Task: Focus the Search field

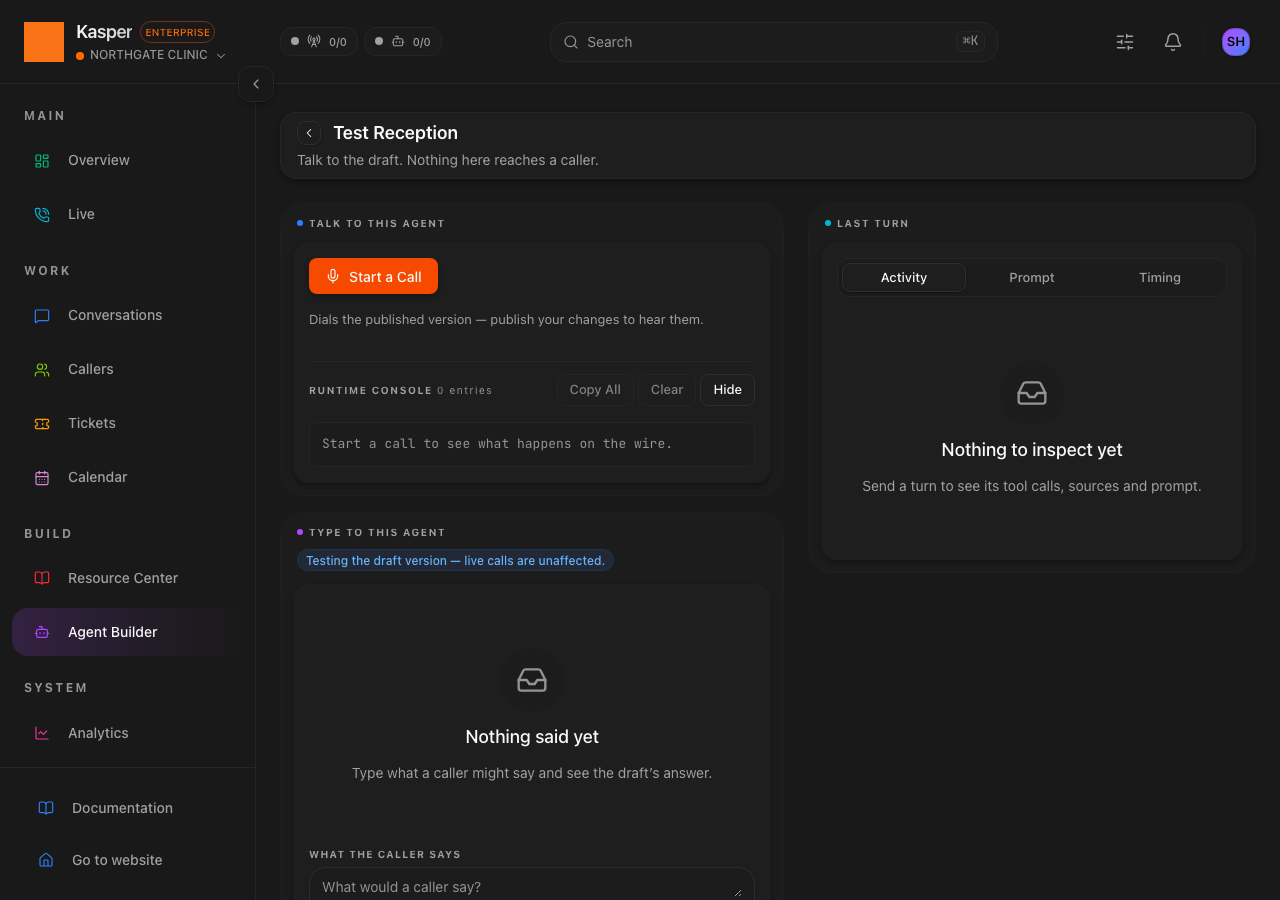Action: [774, 42]
